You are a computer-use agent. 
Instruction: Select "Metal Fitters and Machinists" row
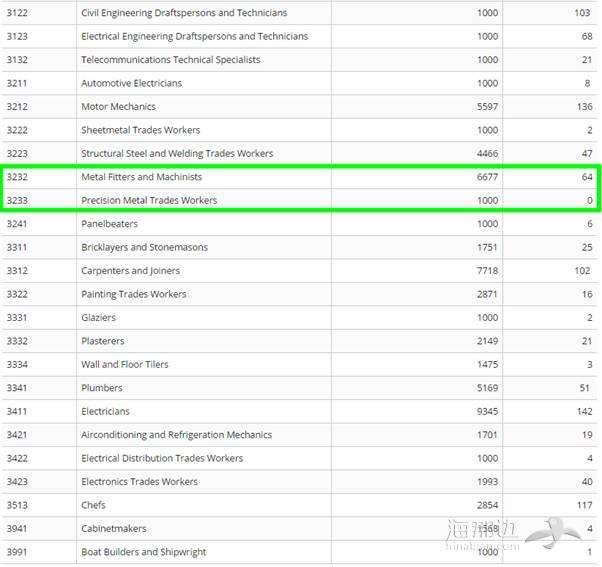142,177
